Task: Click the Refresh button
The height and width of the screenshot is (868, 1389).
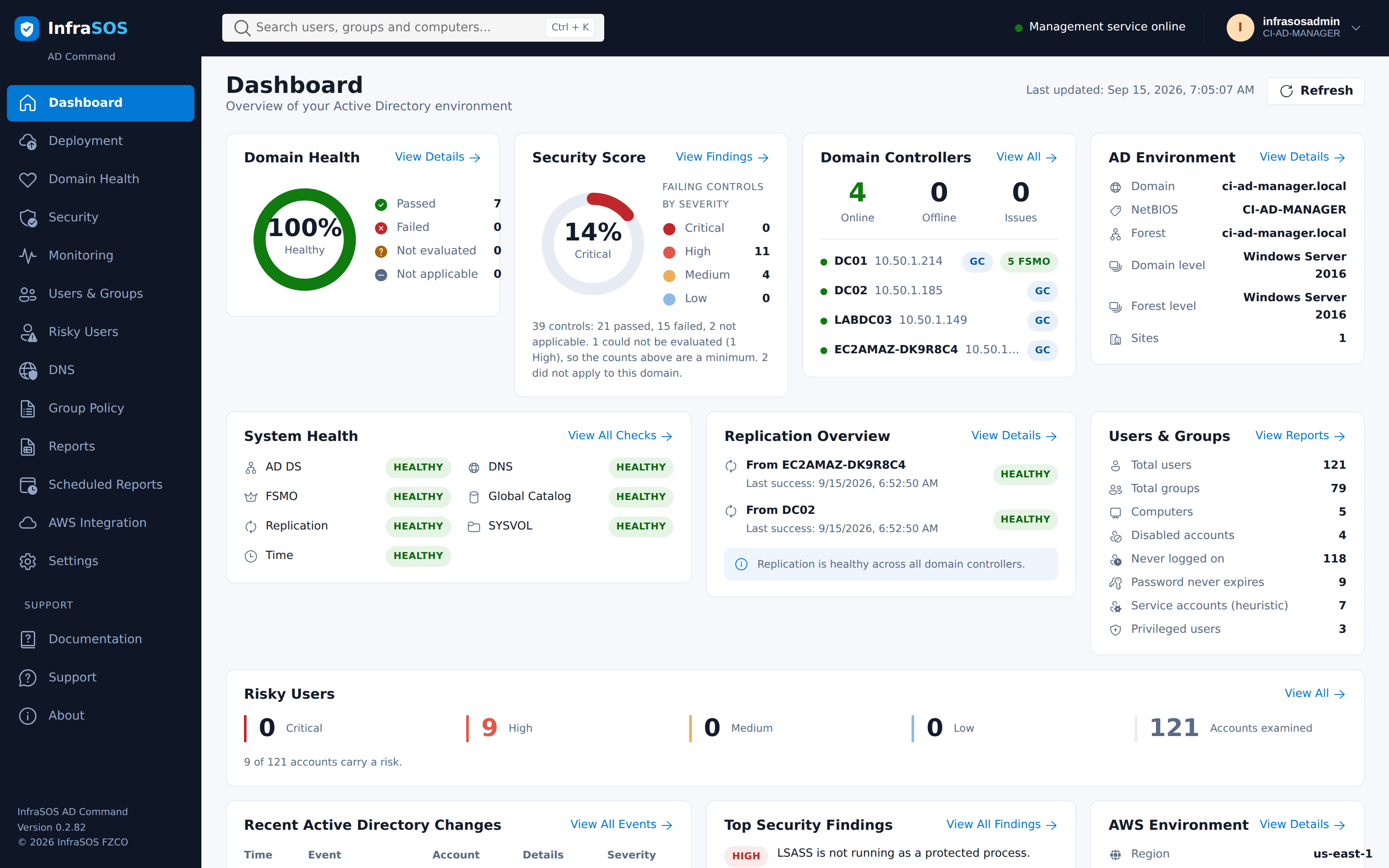Action: [1315, 91]
